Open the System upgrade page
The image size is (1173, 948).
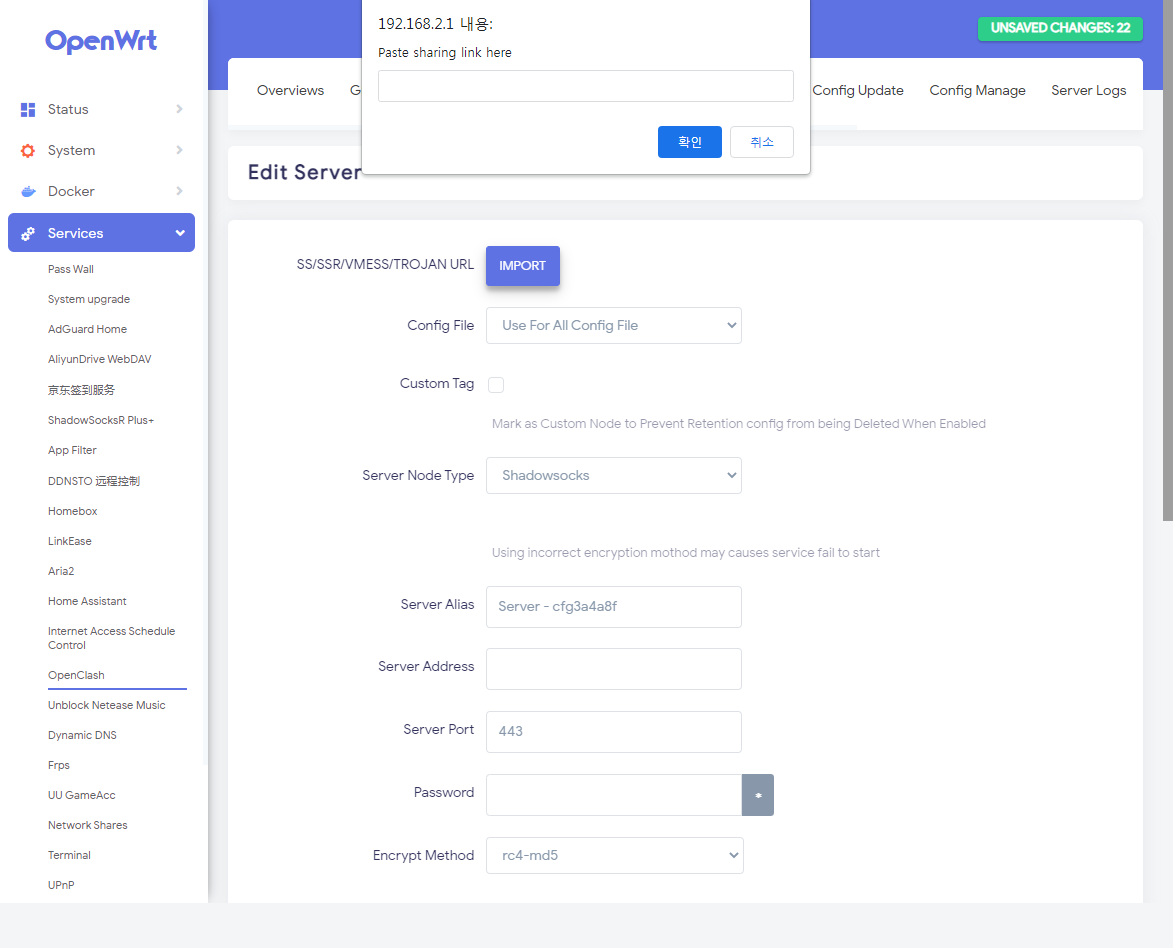coord(89,299)
